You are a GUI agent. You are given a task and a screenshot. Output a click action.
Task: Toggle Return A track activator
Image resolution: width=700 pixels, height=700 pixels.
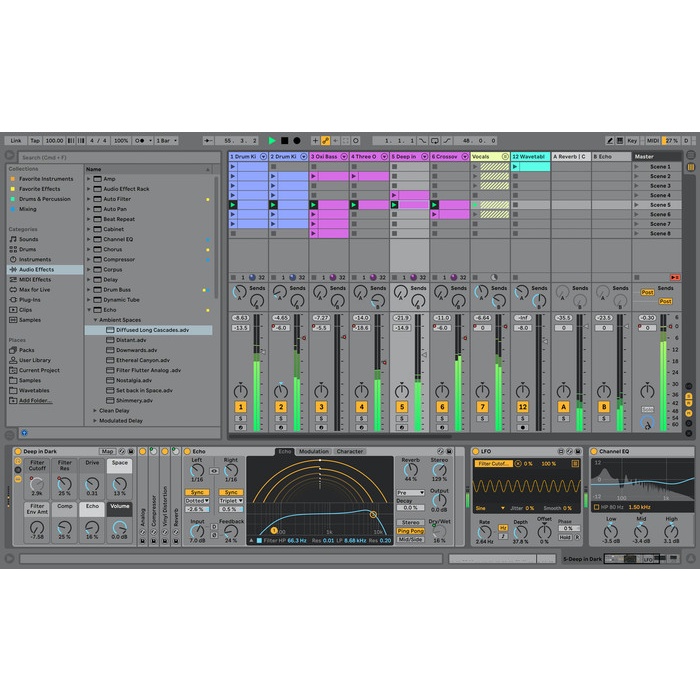[563, 407]
